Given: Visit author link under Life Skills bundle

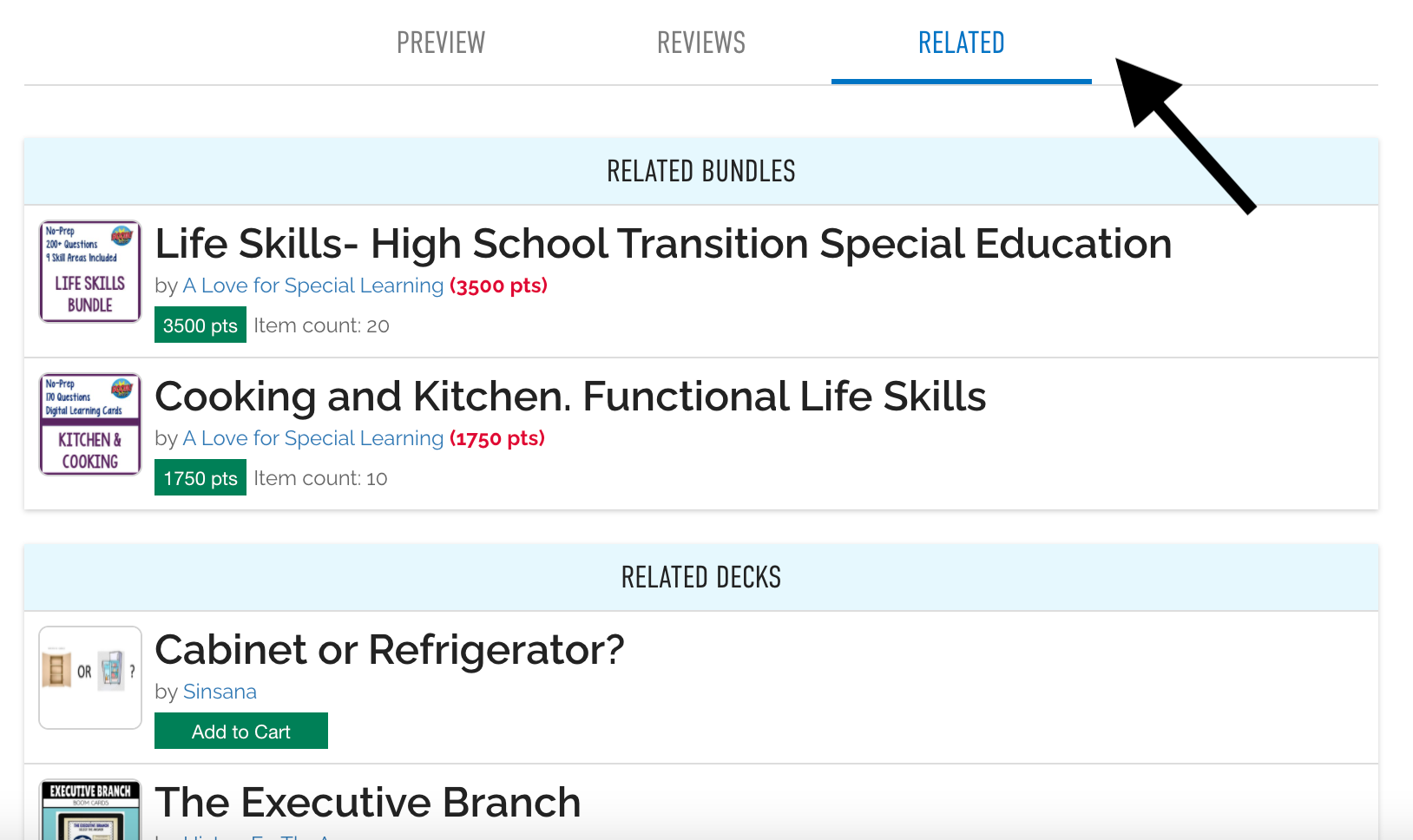Looking at the screenshot, I should pos(312,285).
